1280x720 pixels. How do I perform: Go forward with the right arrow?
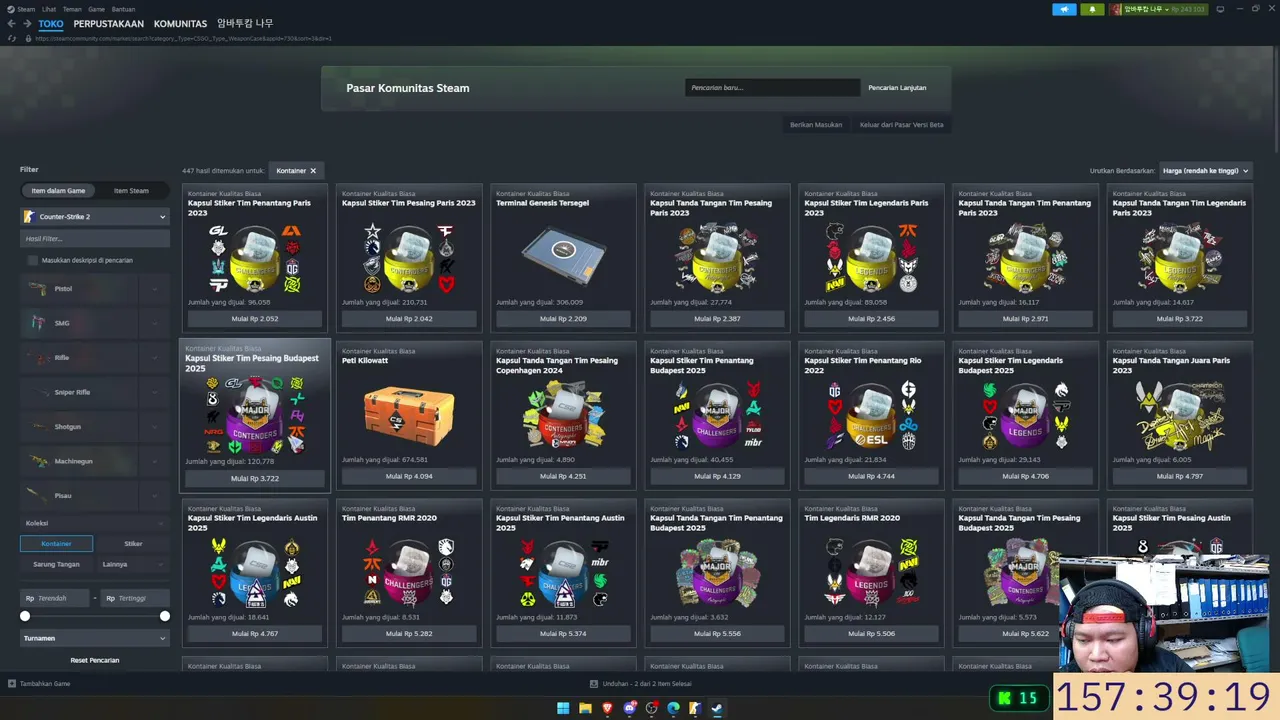pos(27,24)
